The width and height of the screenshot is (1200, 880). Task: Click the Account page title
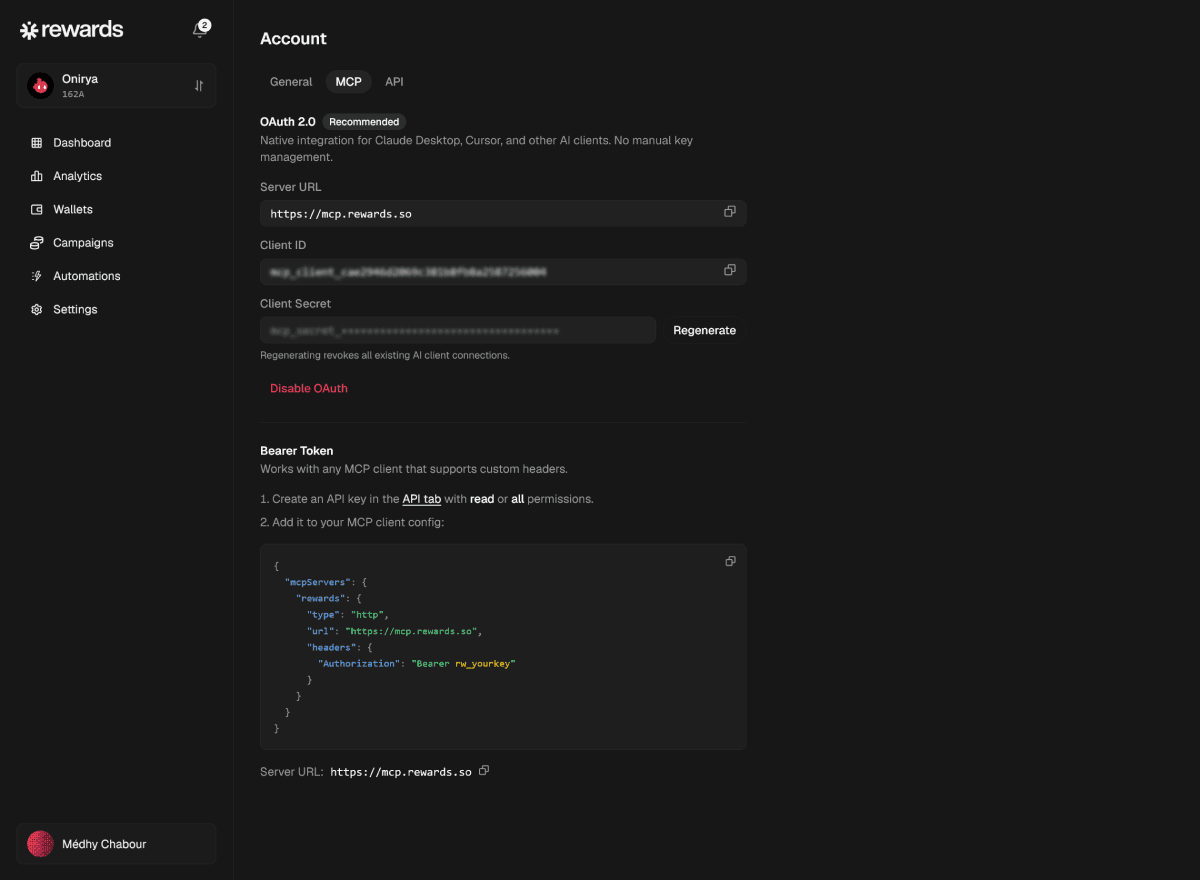[293, 39]
